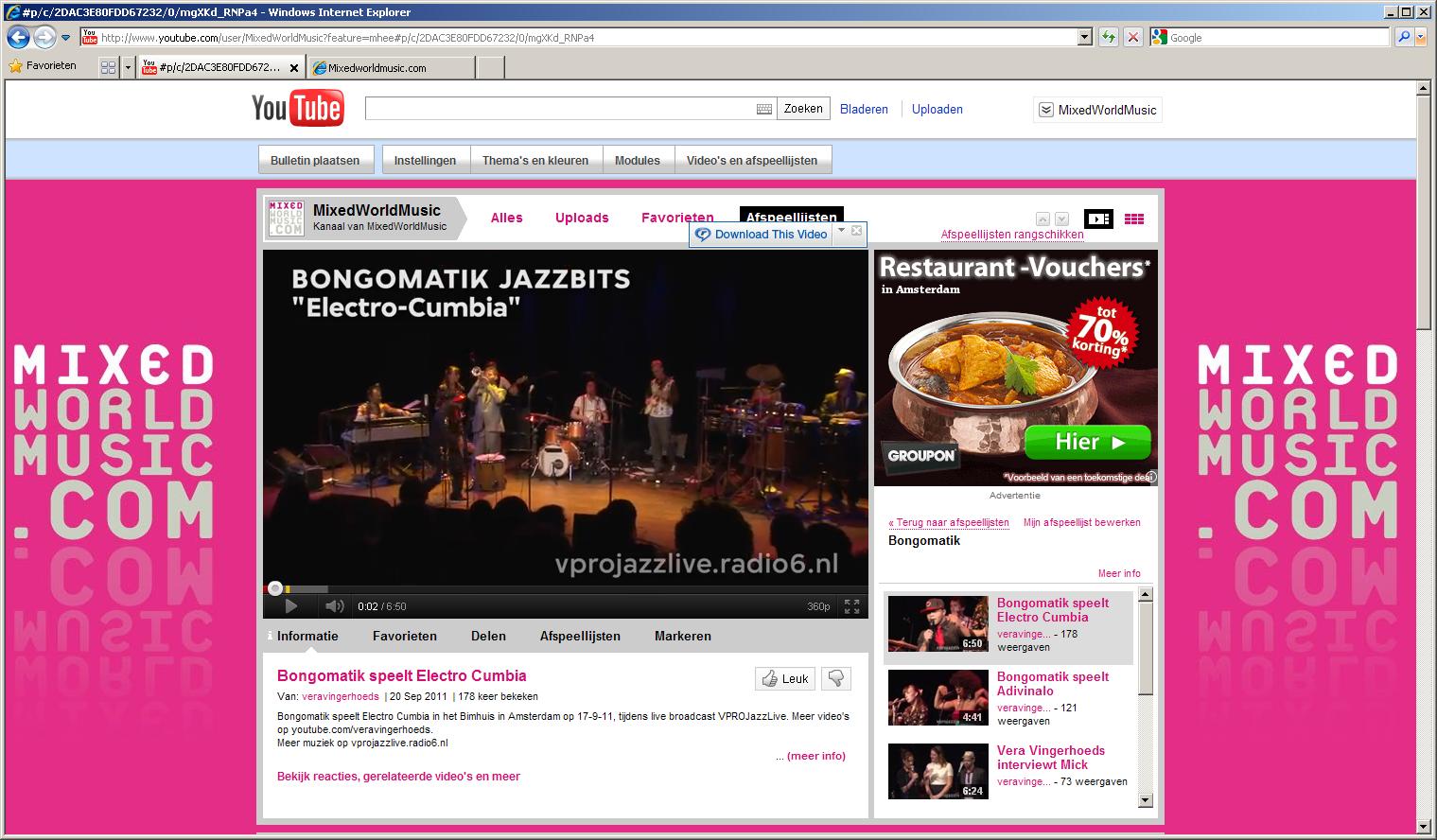Screen dimensions: 1437x840
Task: Click the browser Forward arrow button
Action: pyautogui.click(x=44, y=38)
